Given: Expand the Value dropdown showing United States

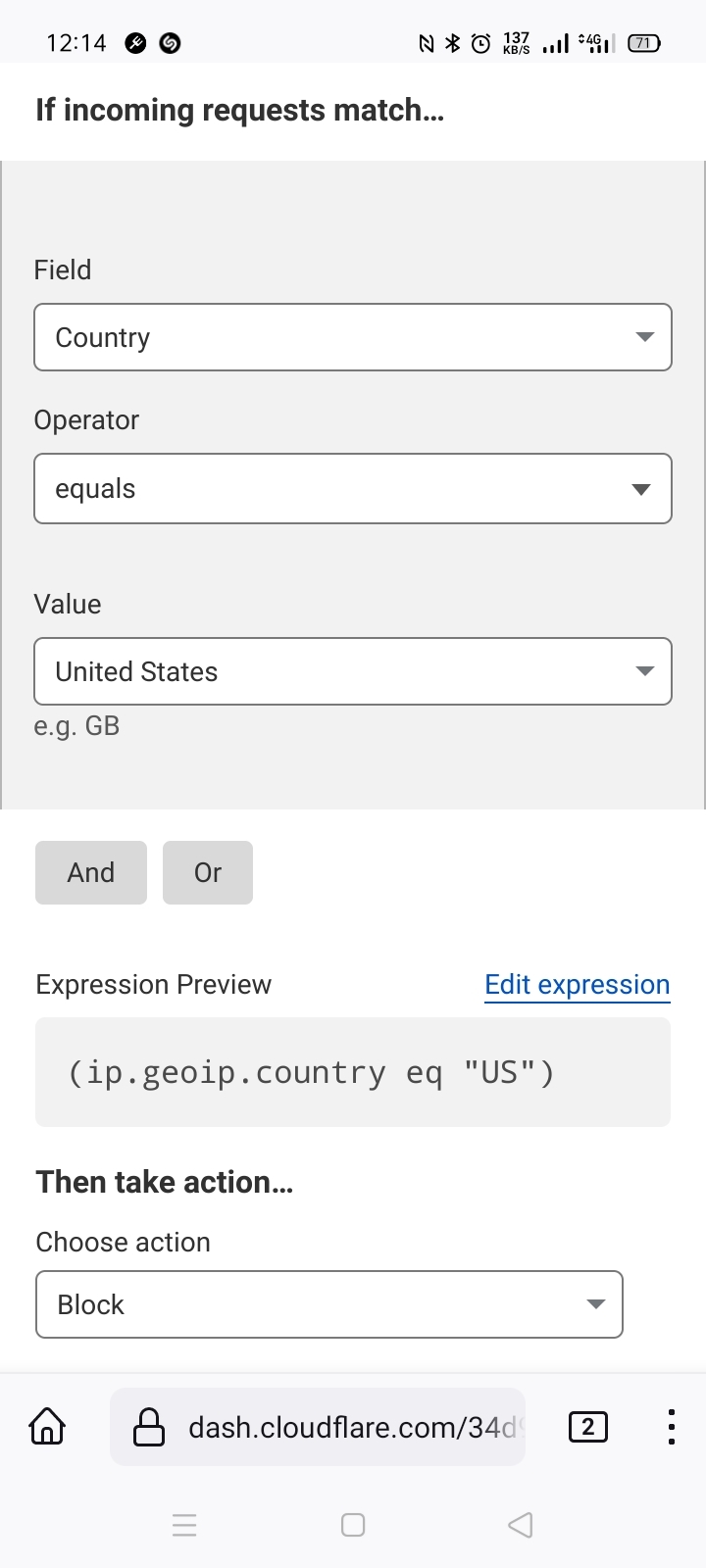Looking at the screenshot, I should pos(353,671).
